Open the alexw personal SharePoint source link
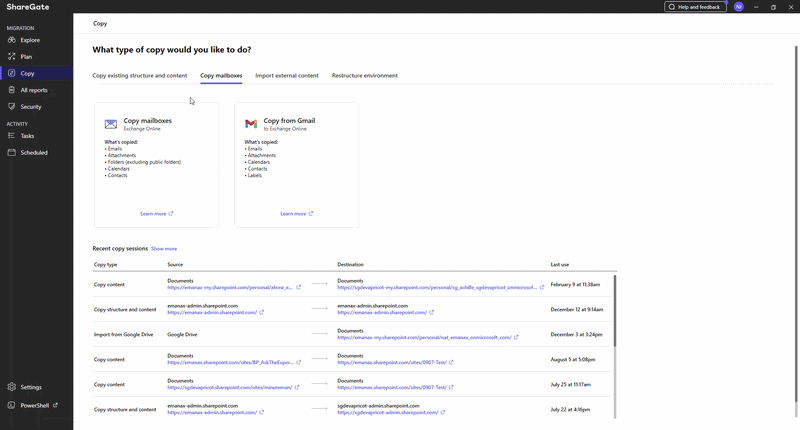This screenshot has width=800, height=430. click(230, 288)
